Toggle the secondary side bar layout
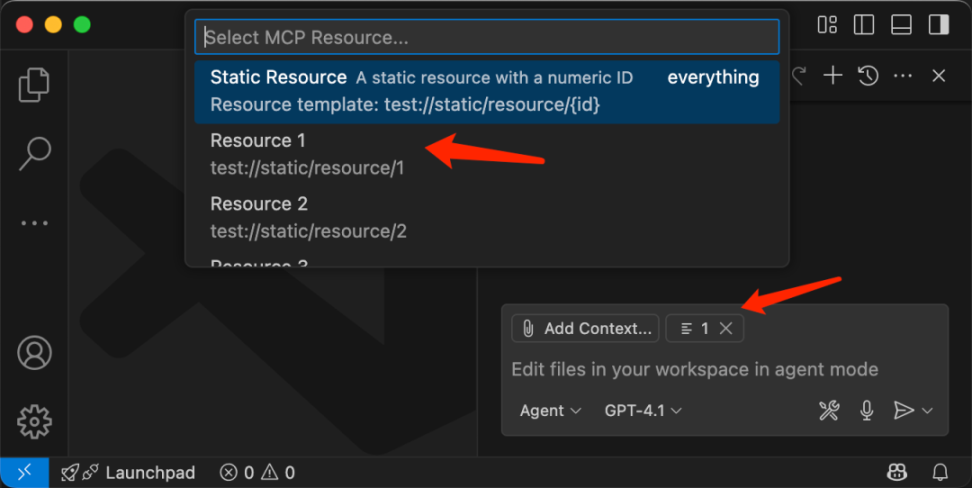The height and width of the screenshot is (488, 972). pos(938,24)
